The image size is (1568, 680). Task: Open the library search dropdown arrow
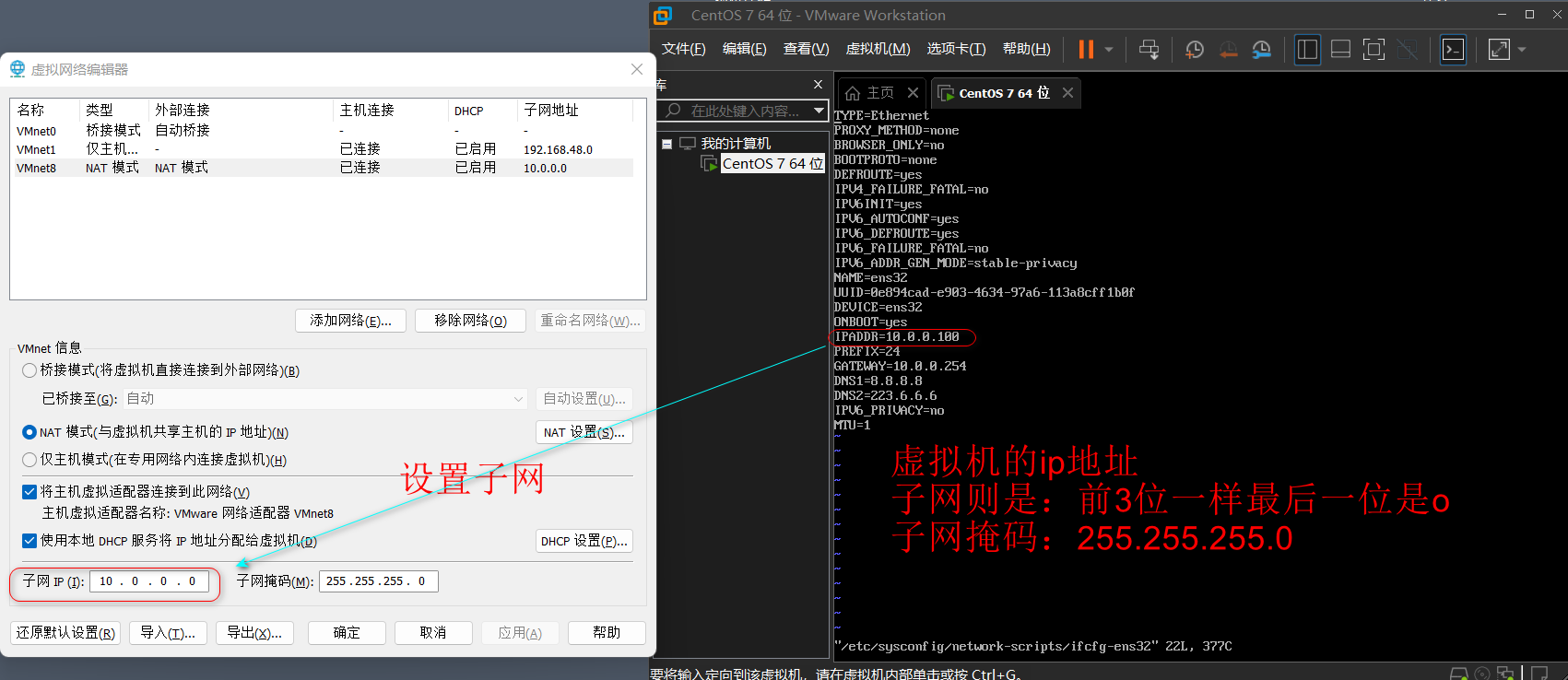pos(819,111)
